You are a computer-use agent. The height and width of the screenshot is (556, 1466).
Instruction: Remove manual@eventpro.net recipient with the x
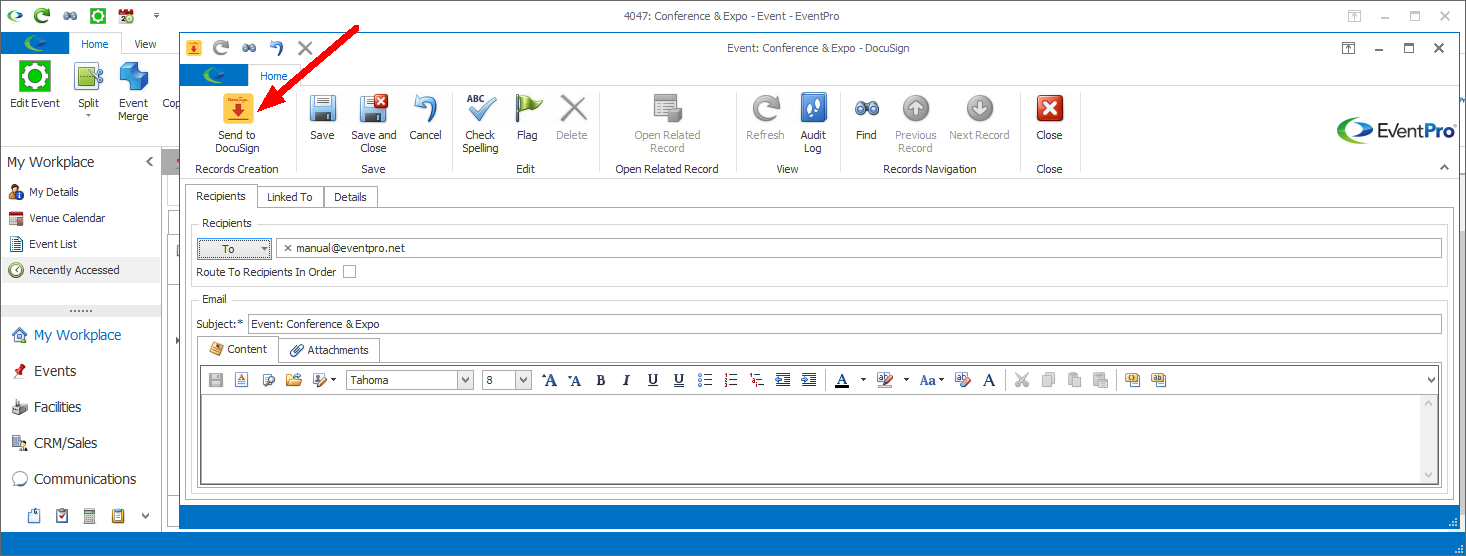click(x=288, y=249)
